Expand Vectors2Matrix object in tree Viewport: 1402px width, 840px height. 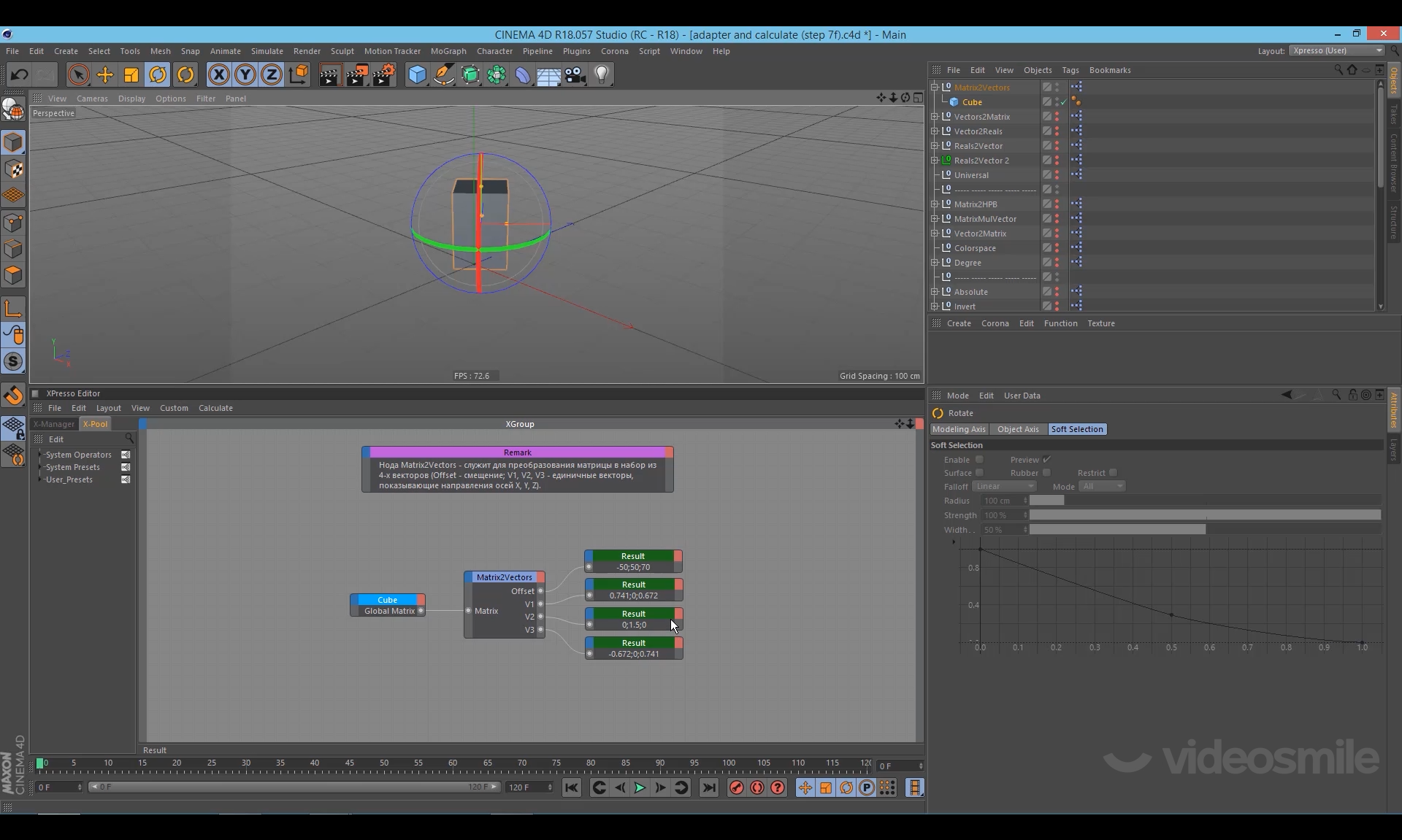coord(935,117)
